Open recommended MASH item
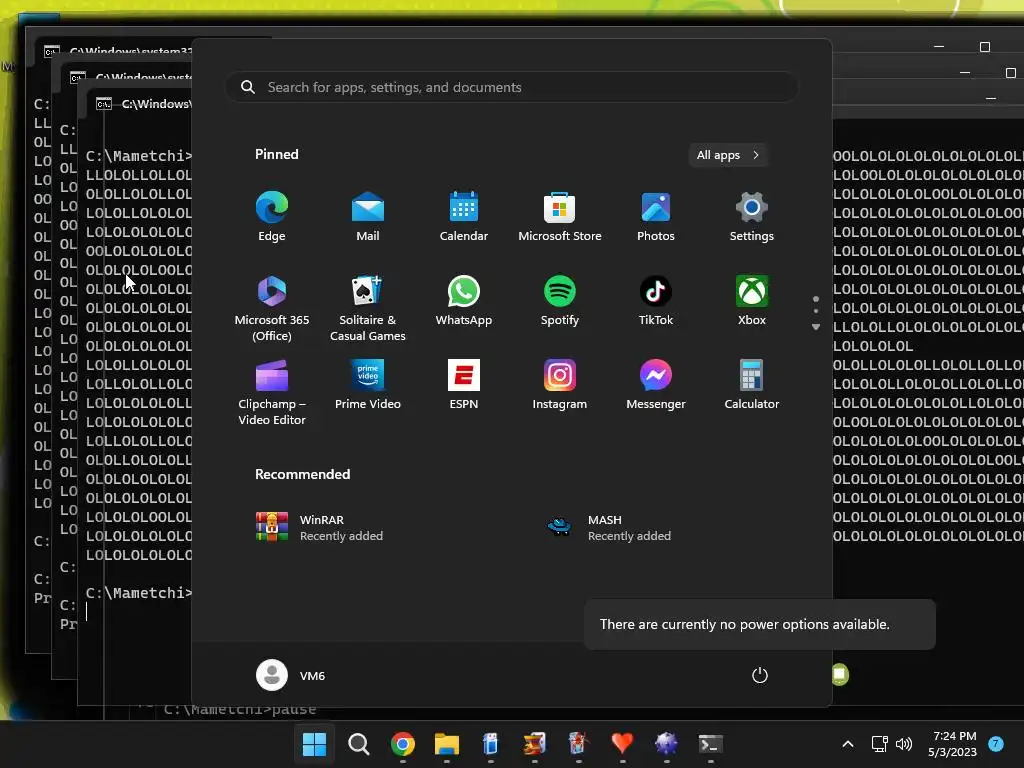The height and width of the screenshot is (768, 1024). pos(609,528)
